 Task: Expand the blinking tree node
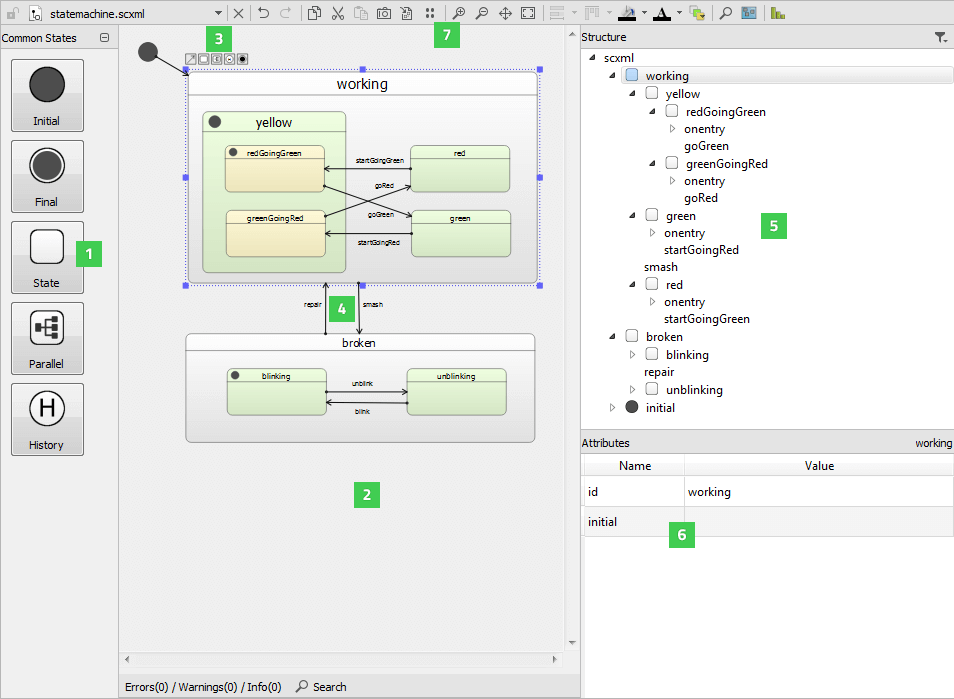632,355
